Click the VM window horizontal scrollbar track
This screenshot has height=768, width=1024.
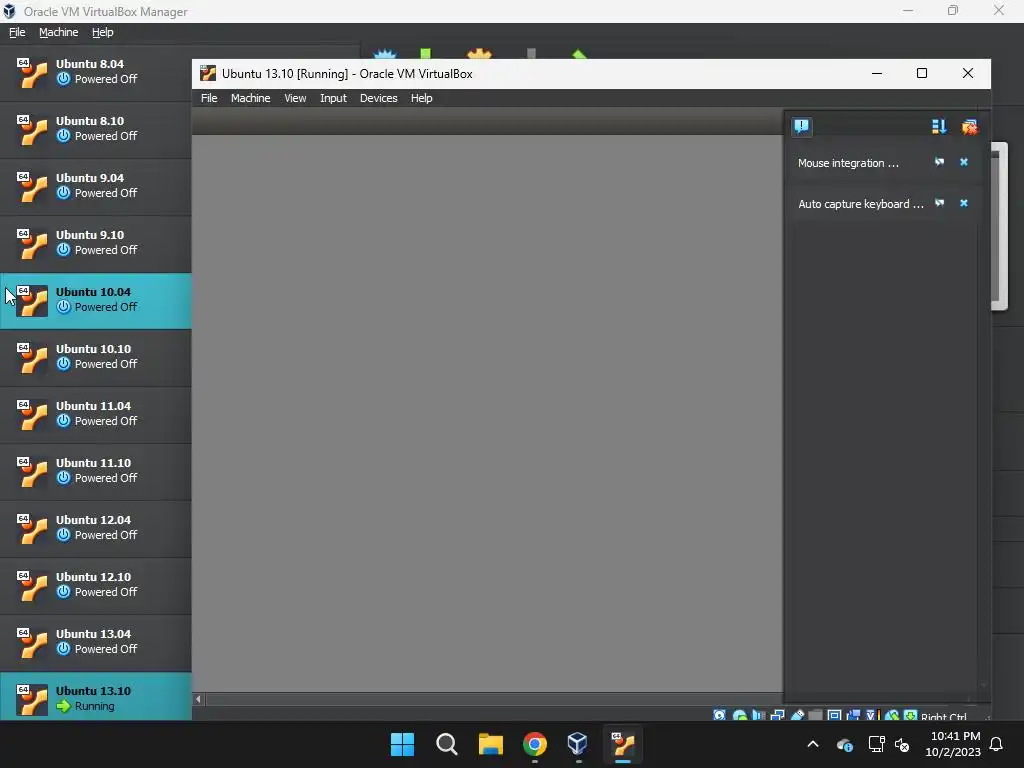493,699
